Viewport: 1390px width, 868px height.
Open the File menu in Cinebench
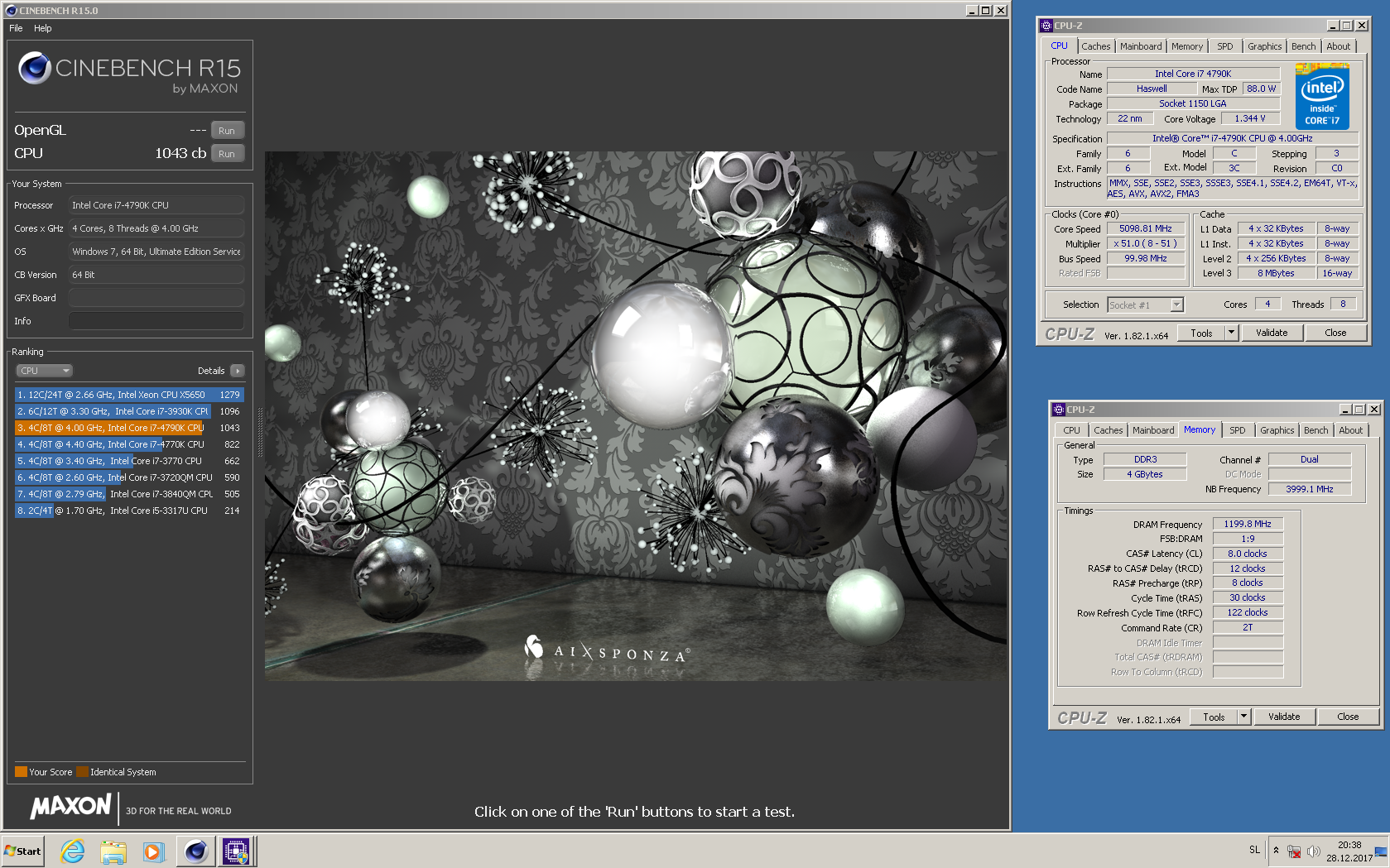click(x=16, y=28)
